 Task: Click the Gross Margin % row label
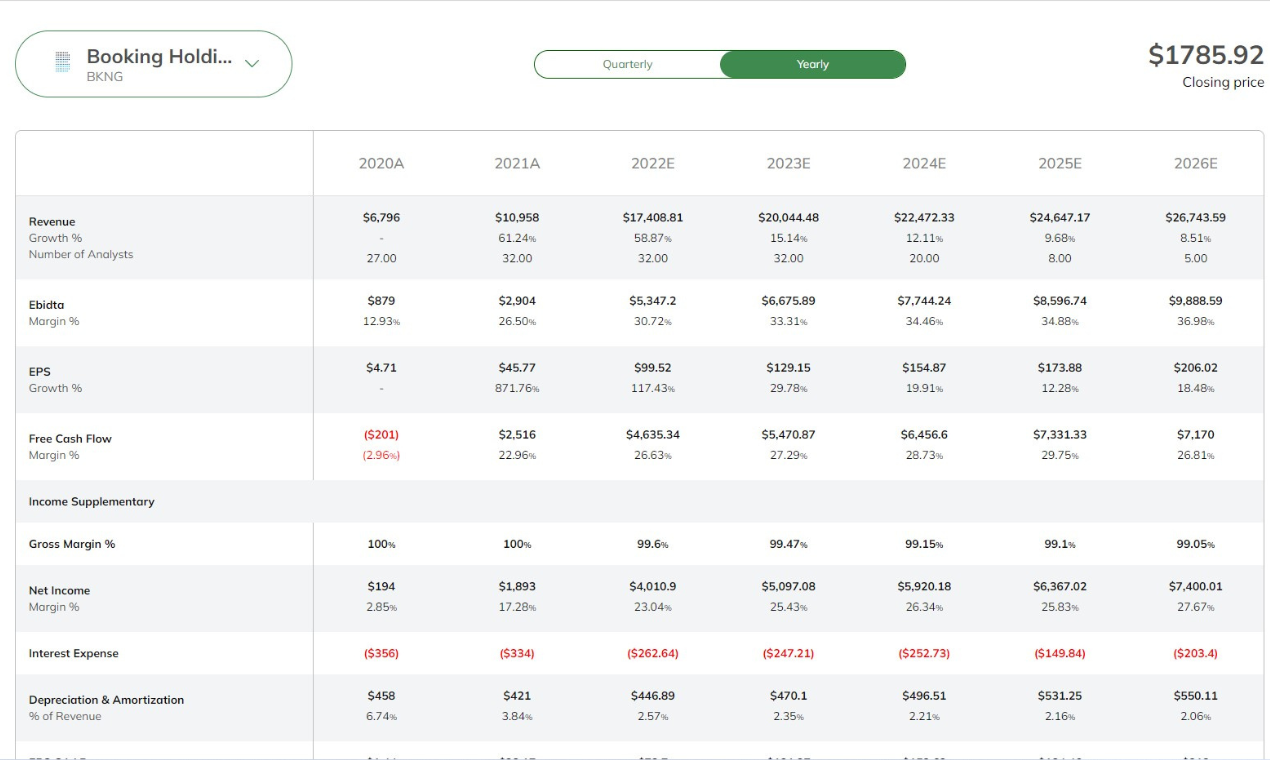72,544
